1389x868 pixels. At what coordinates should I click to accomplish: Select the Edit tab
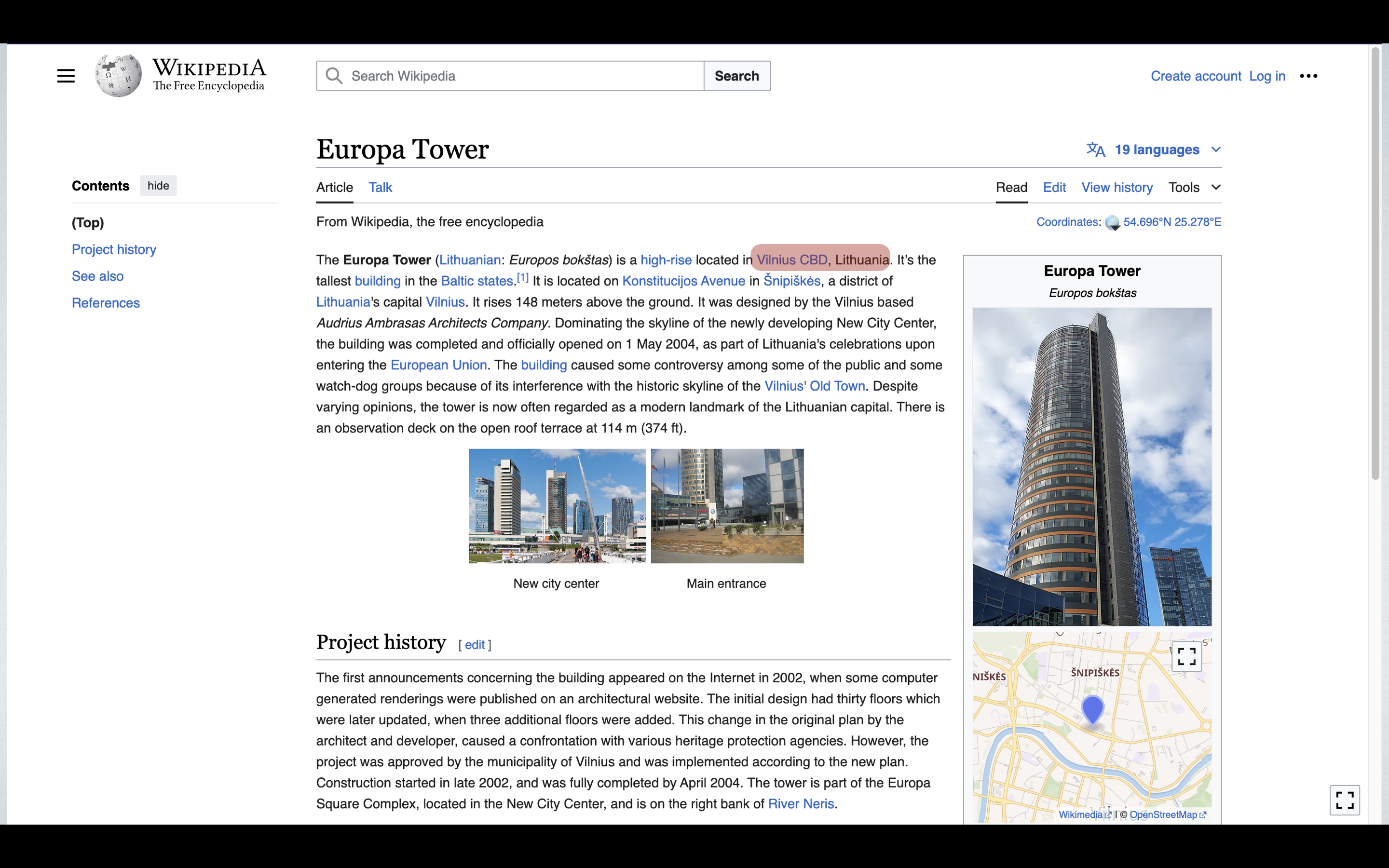[x=1054, y=187]
